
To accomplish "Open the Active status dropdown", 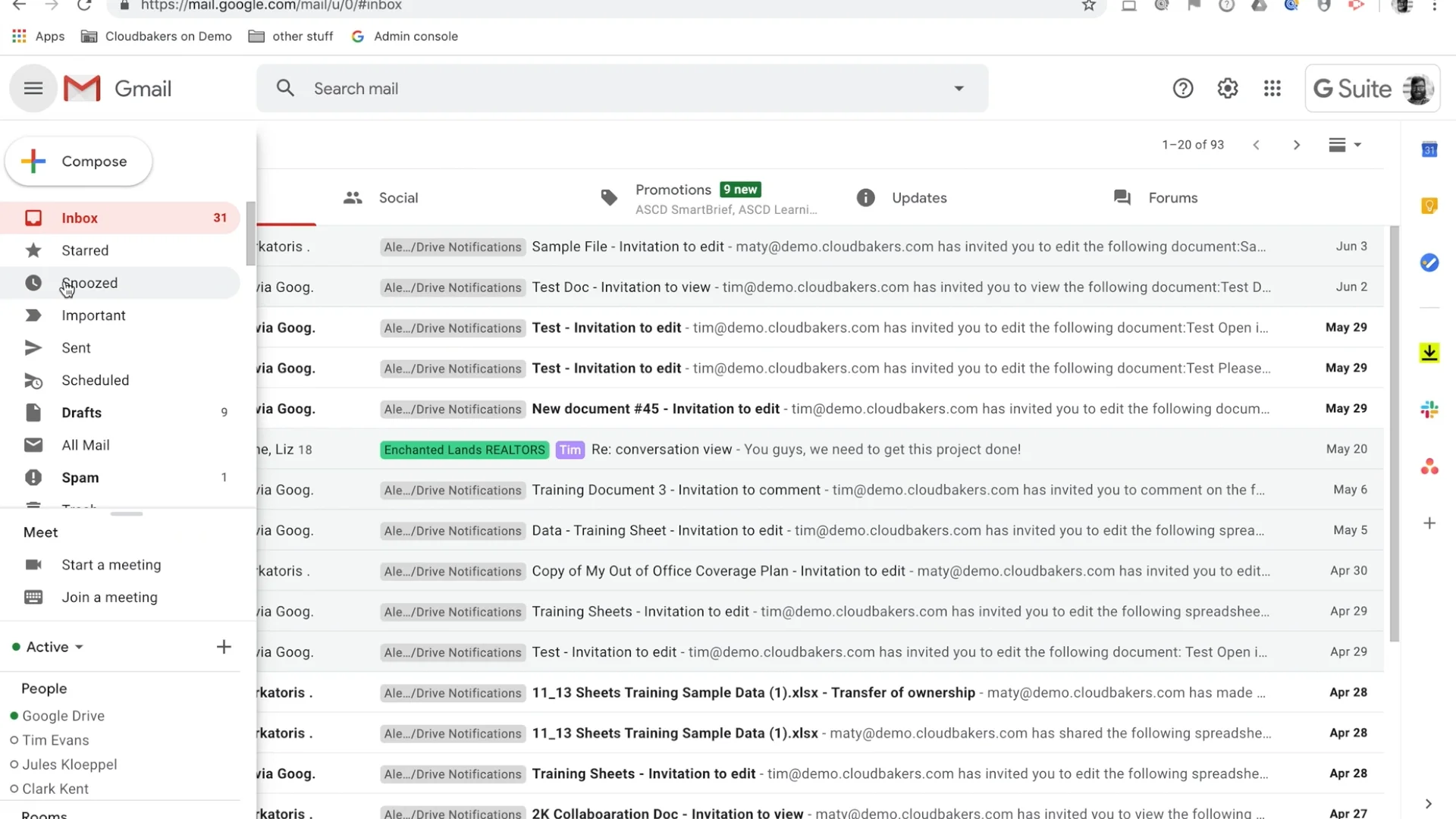I will 48,646.
